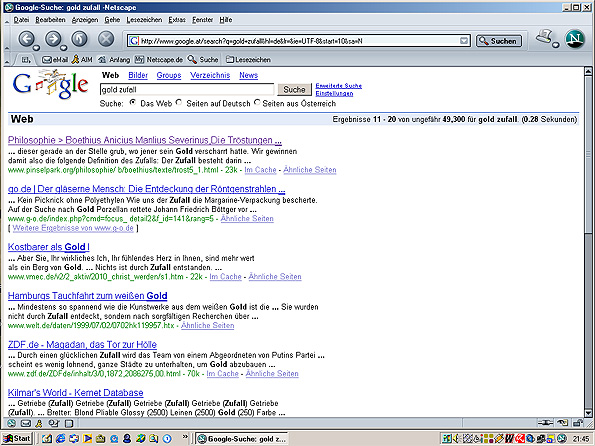Open the Extras menu
The image size is (595, 446).
(177, 20)
